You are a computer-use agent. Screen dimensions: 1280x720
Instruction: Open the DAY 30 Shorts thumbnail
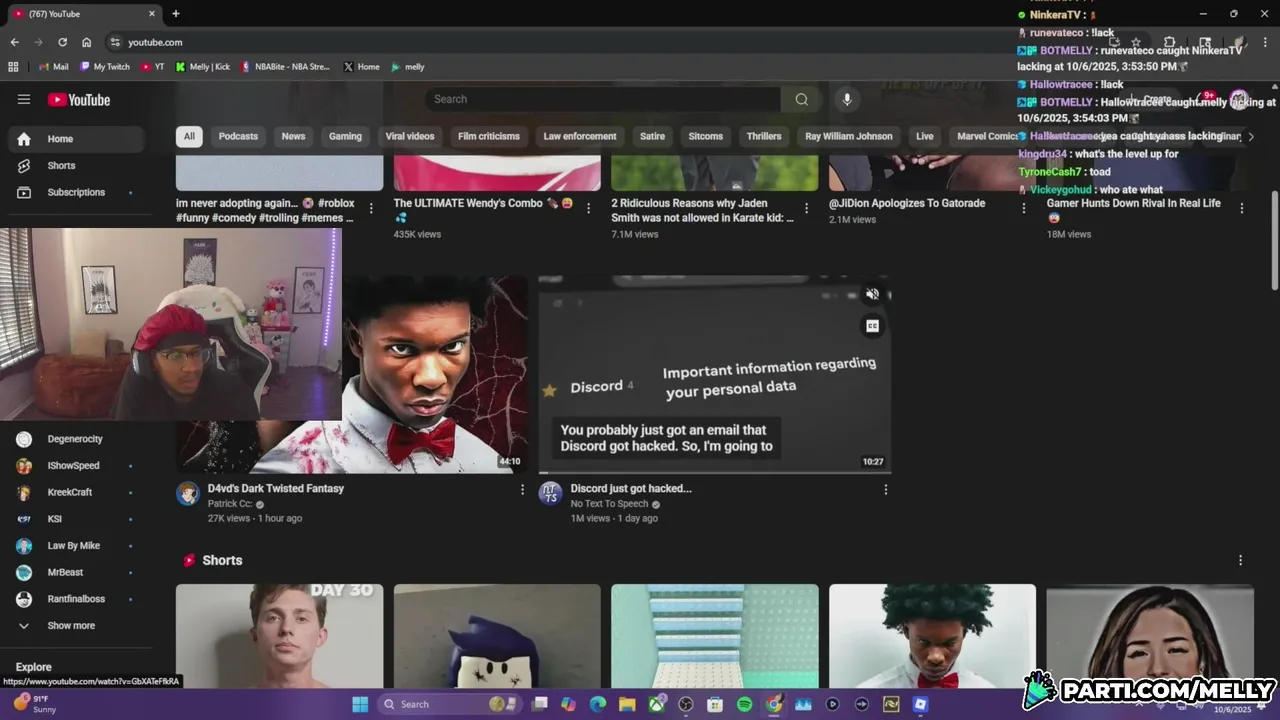279,637
